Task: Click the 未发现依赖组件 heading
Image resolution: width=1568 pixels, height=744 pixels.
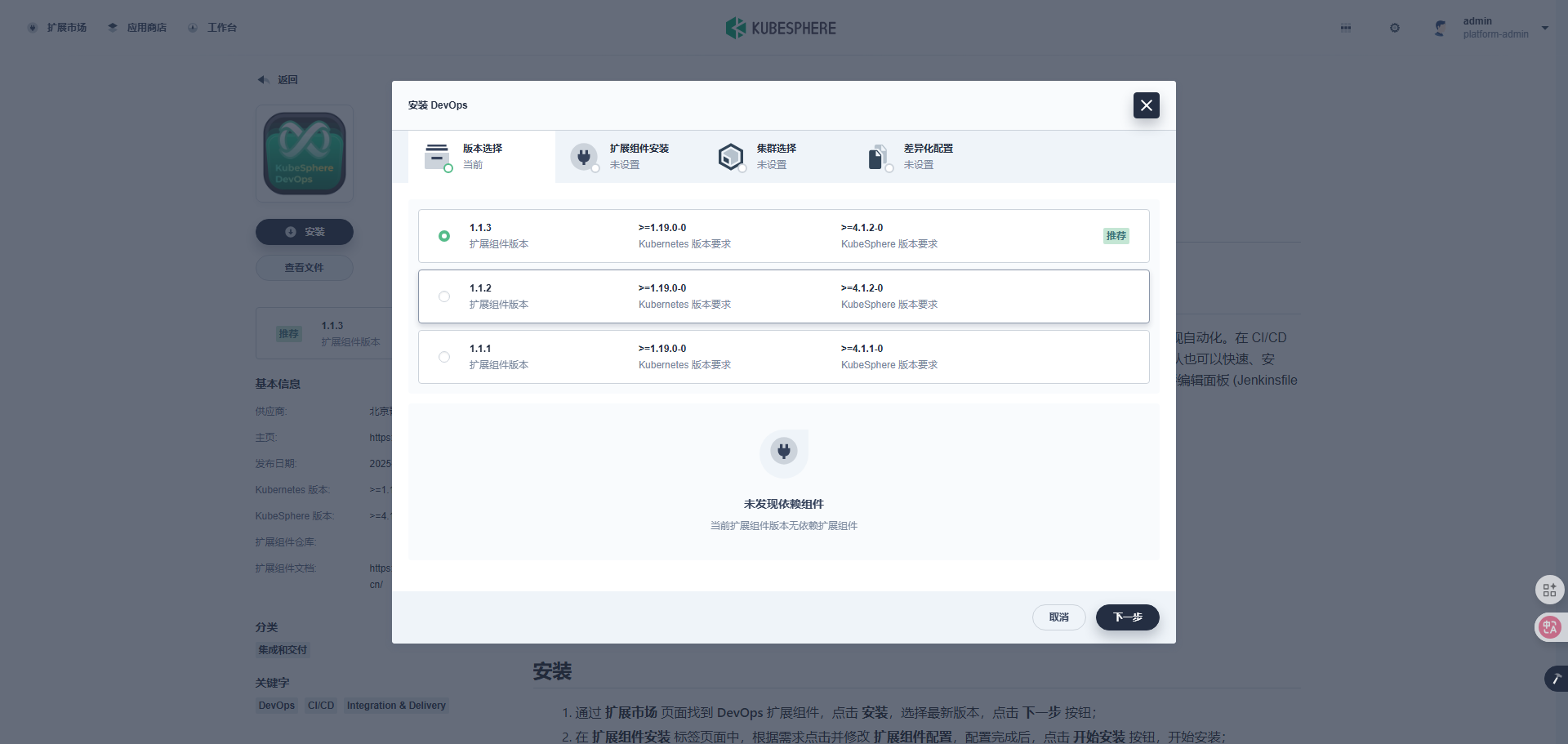Action: [784, 505]
